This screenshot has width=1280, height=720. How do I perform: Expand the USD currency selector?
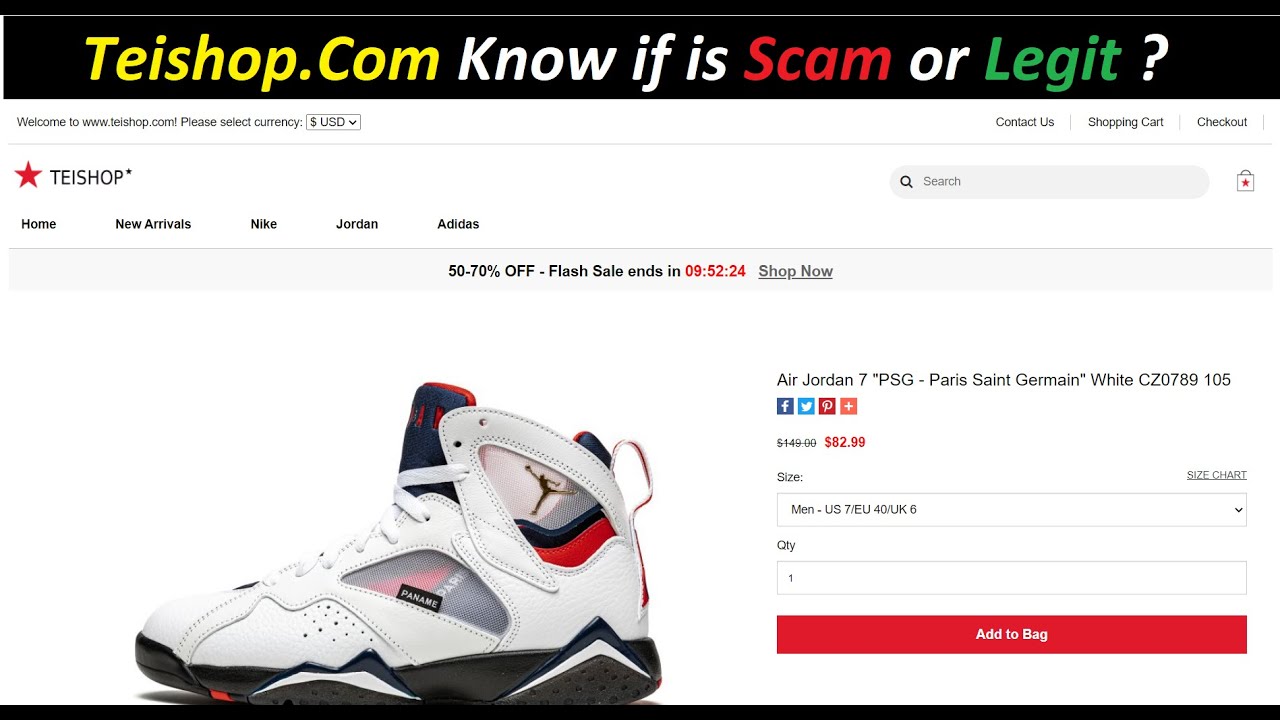pos(334,122)
